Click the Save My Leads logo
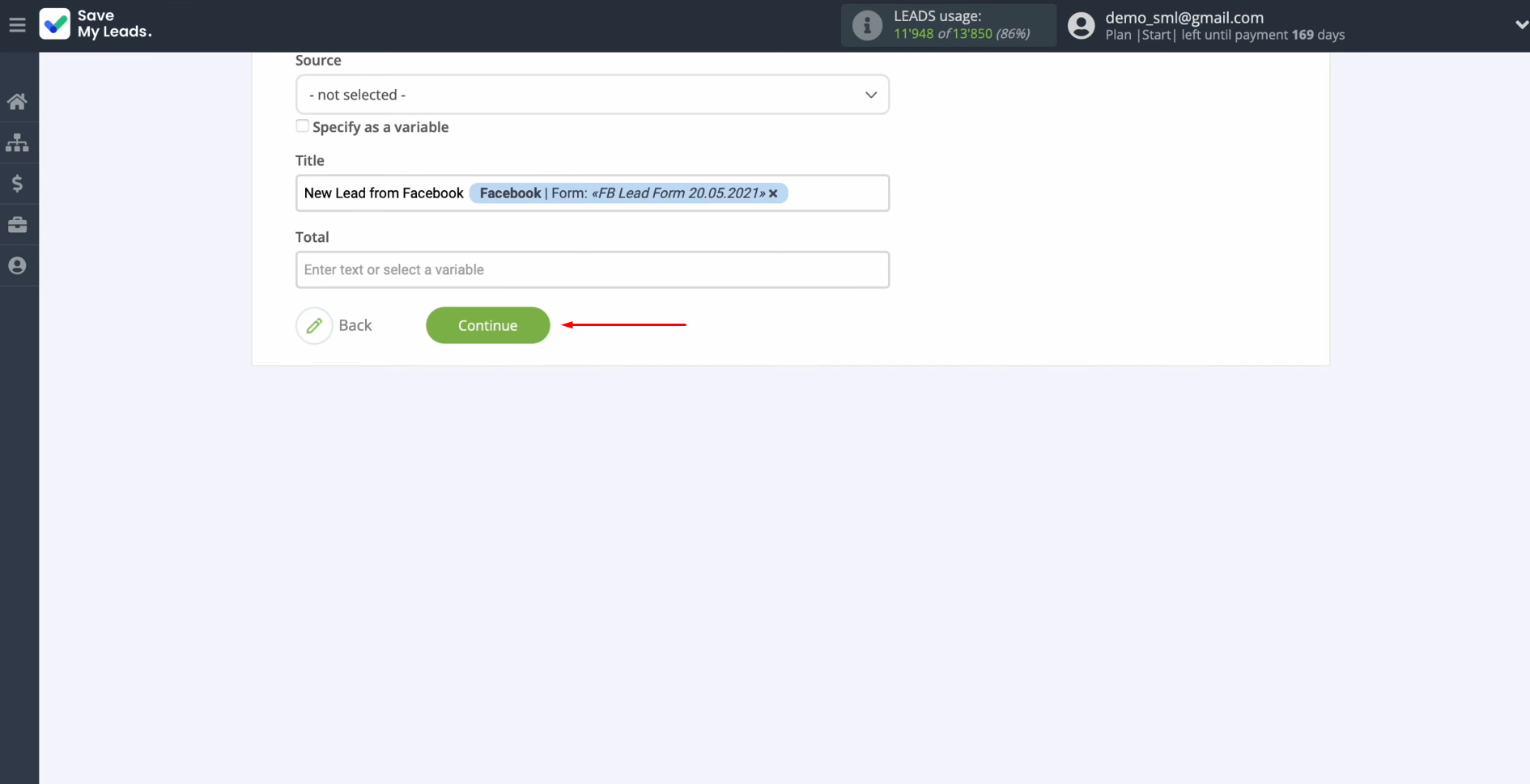Viewport: 1530px width, 784px height. (x=96, y=24)
